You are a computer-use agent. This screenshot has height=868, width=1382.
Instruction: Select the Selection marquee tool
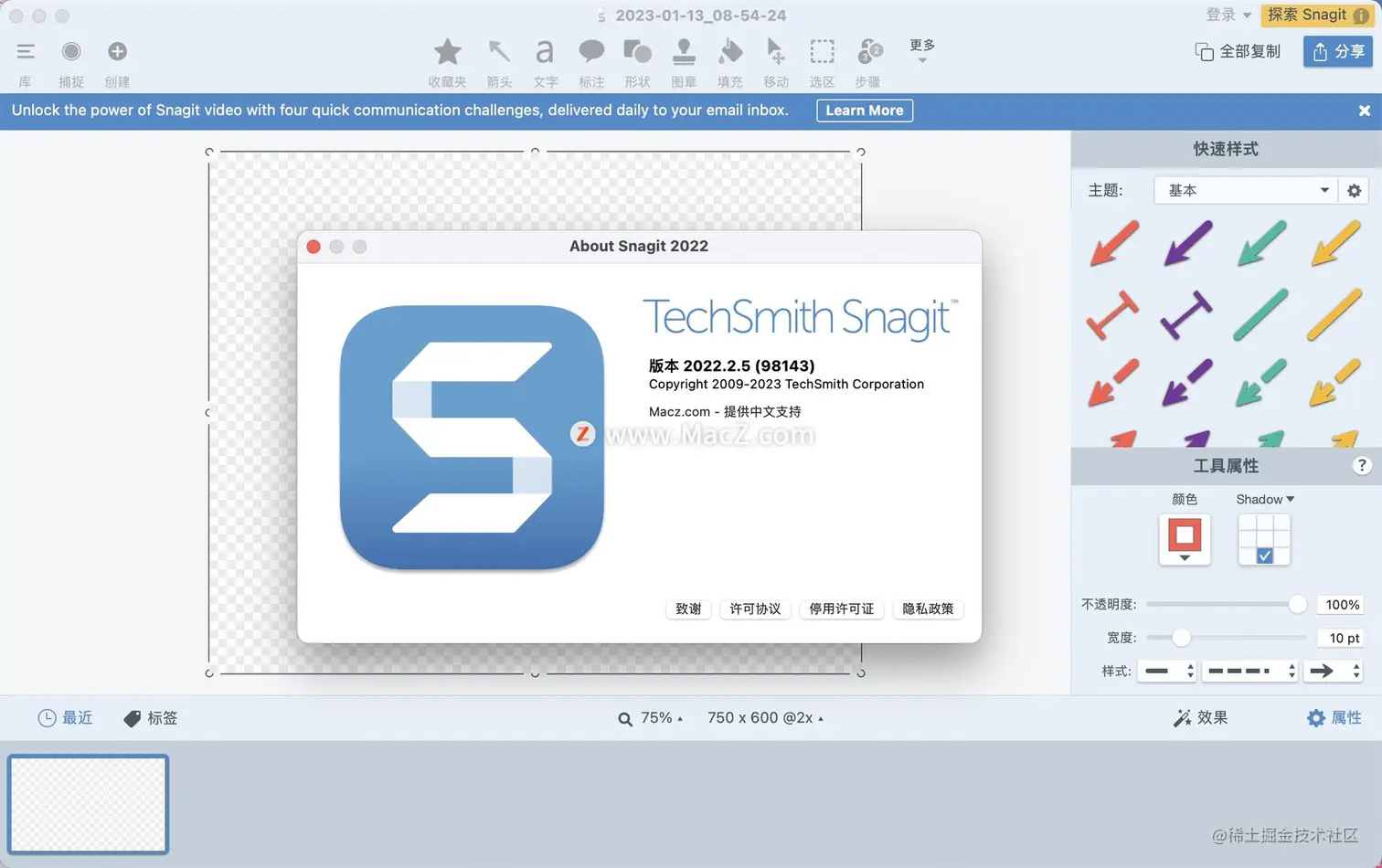coord(822,52)
